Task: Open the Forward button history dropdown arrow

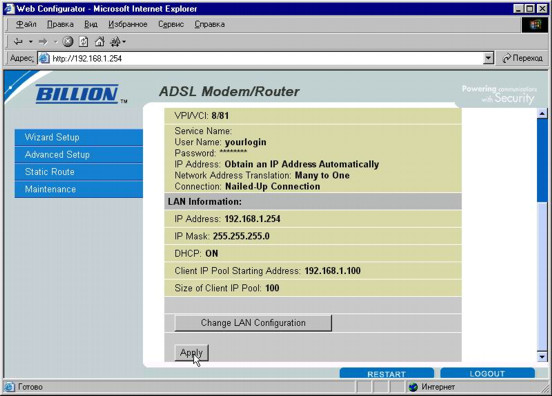Action: click(x=56, y=42)
